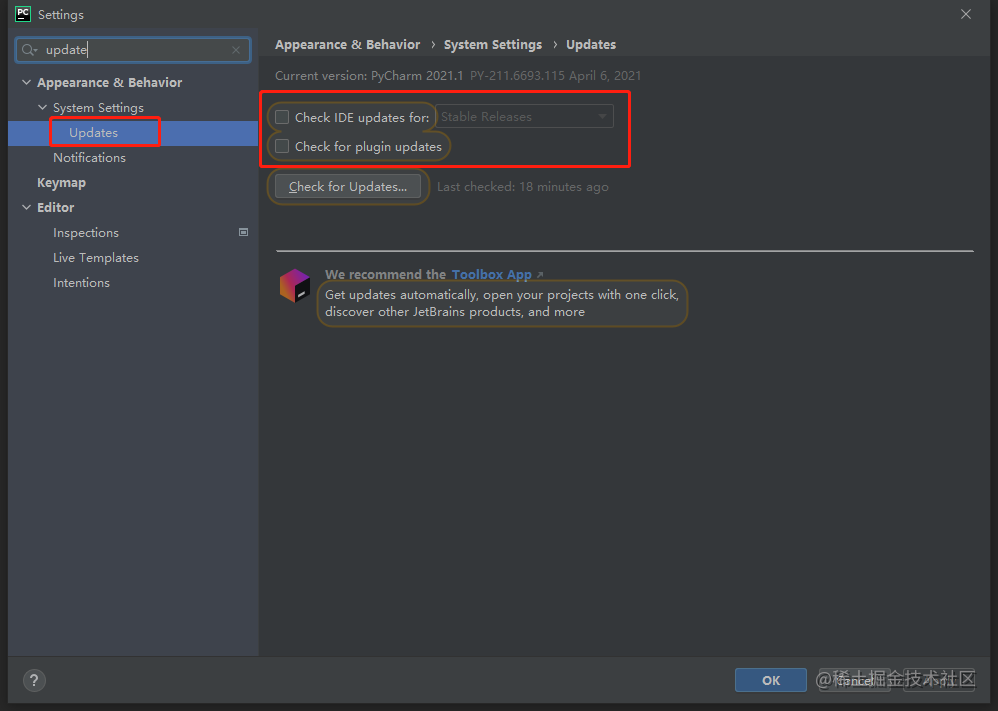Click the Toolbox App logo image
This screenshot has width=998, height=711.
294,284
